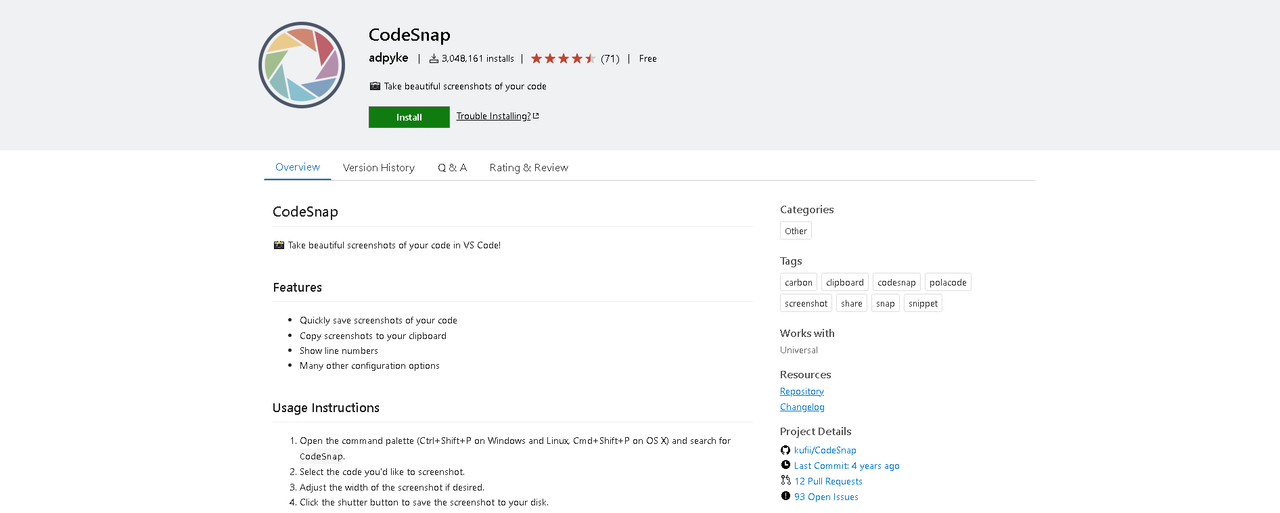Select the carbon tag
The width and height of the screenshot is (1280, 513).
coord(798,282)
